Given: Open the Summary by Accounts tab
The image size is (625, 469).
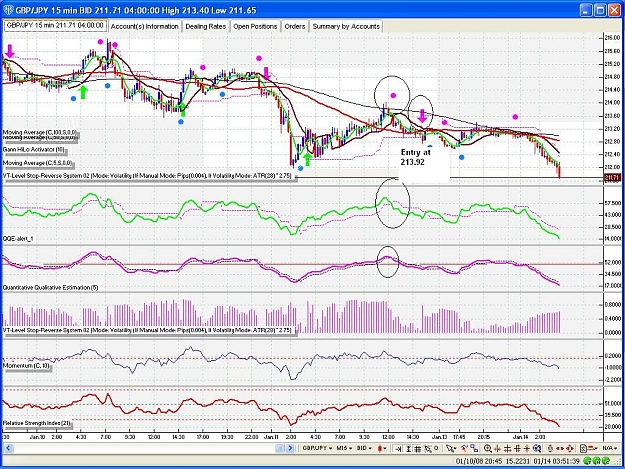Looking at the screenshot, I should pyautogui.click(x=346, y=27).
